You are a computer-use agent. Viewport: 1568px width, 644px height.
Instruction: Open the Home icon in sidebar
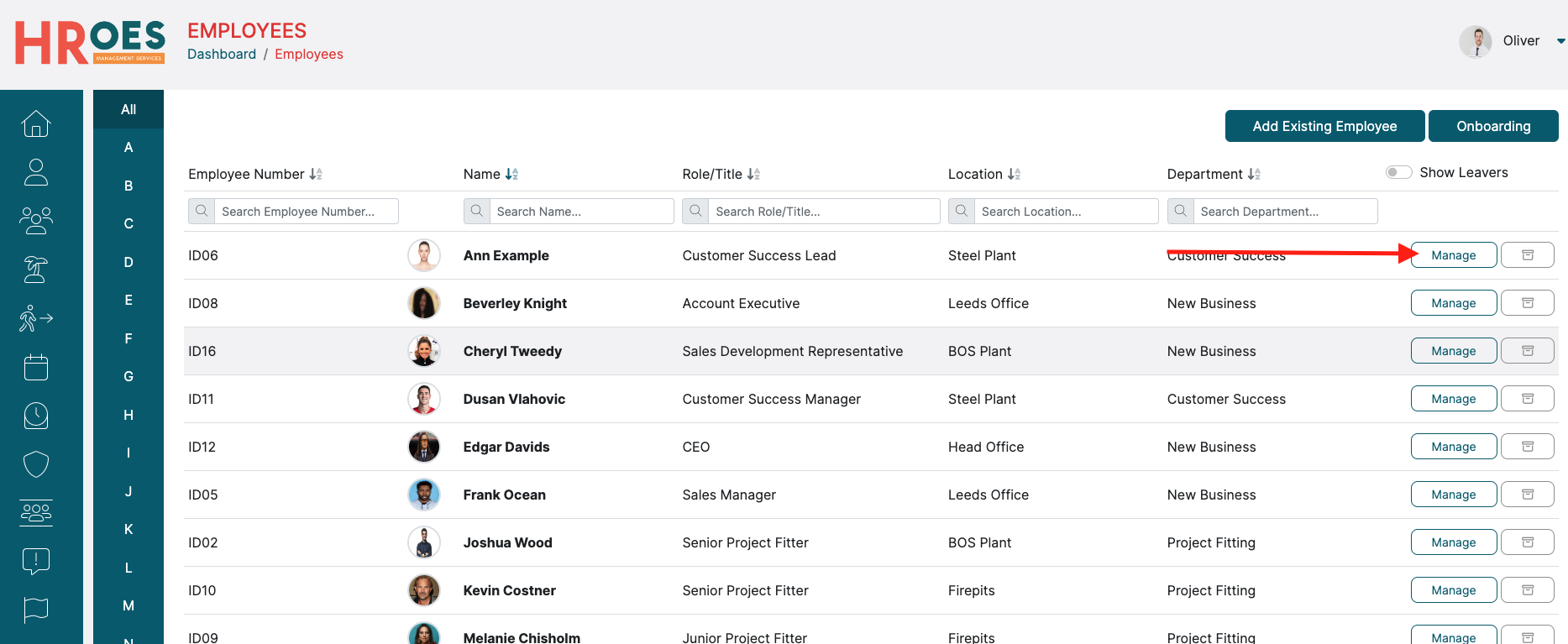tap(36, 123)
